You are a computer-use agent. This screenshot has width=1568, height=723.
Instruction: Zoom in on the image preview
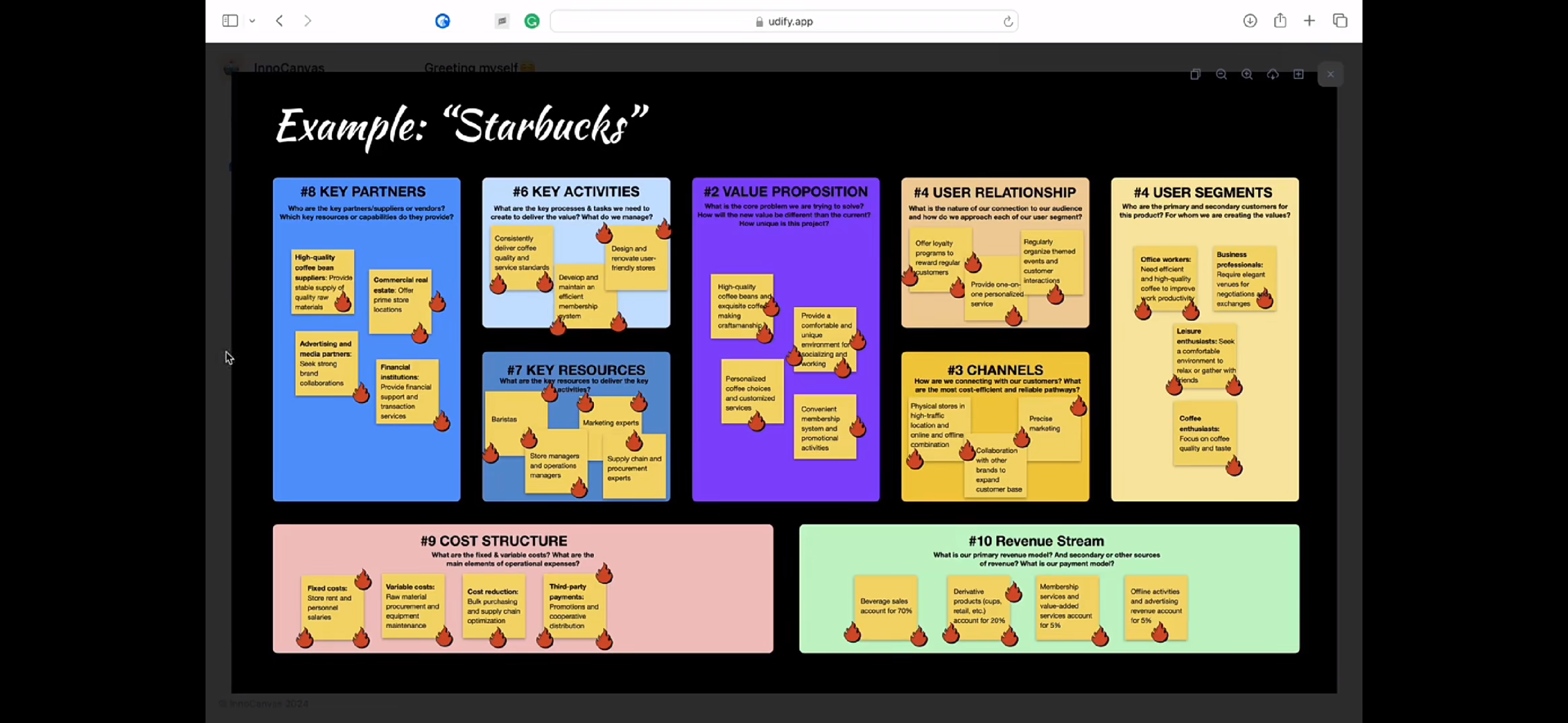tap(1247, 74)
